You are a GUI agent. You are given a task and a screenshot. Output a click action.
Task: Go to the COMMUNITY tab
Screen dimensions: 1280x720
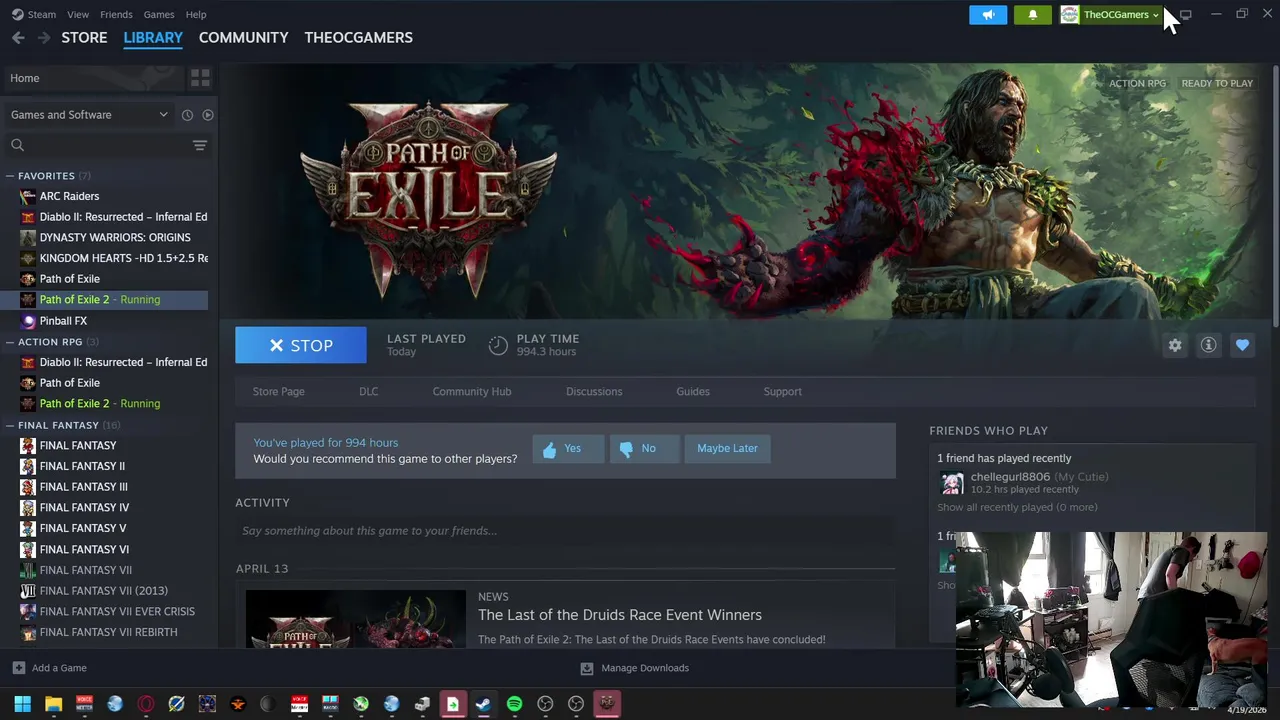(x=243, y=37)
